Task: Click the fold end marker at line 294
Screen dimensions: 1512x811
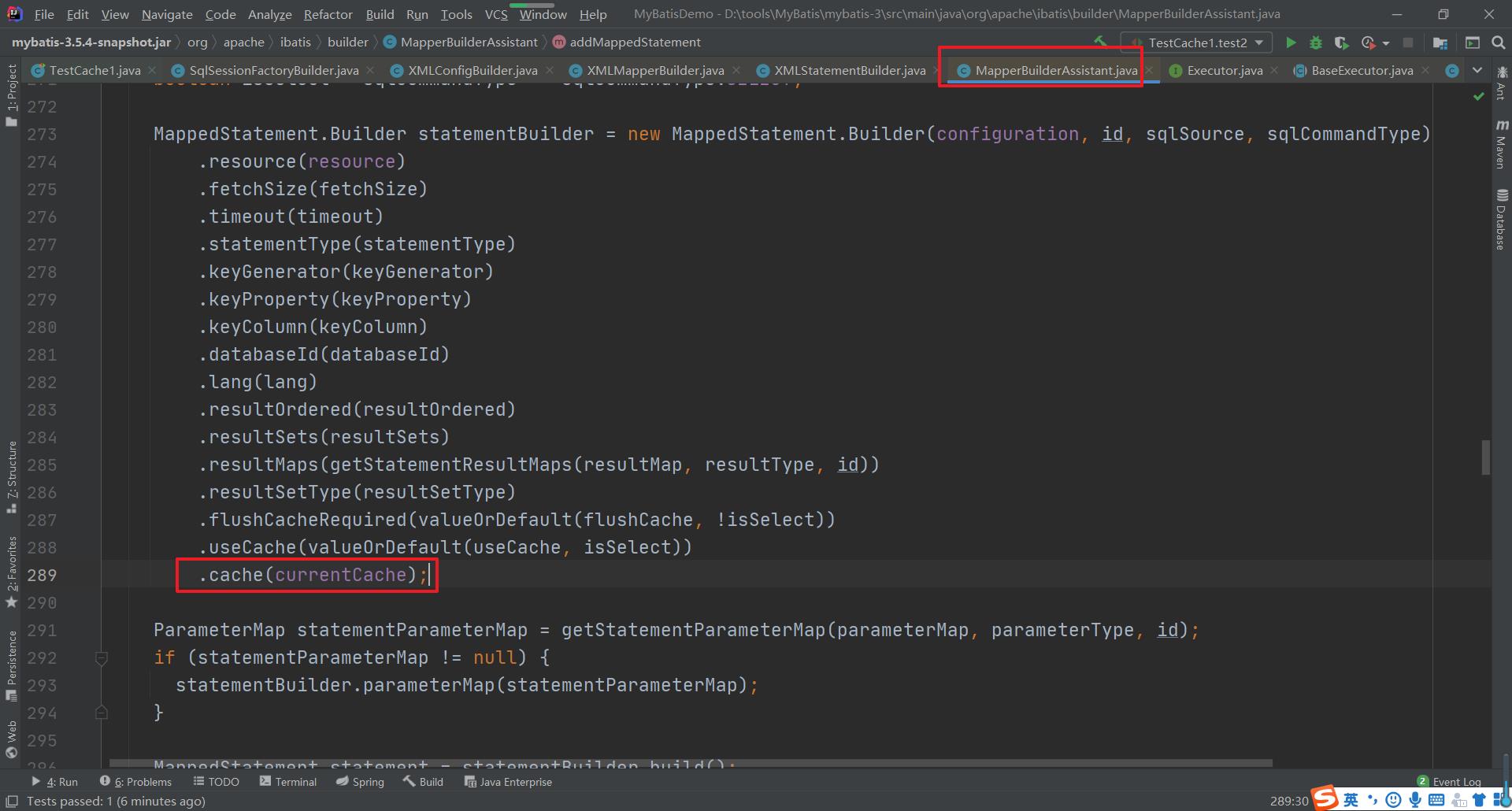Action: coord(102,713)
